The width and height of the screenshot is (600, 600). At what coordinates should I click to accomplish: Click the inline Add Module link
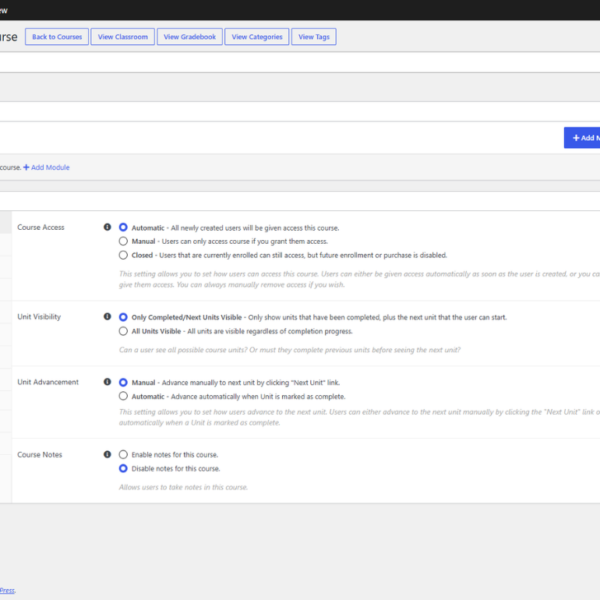click(47, 167)
